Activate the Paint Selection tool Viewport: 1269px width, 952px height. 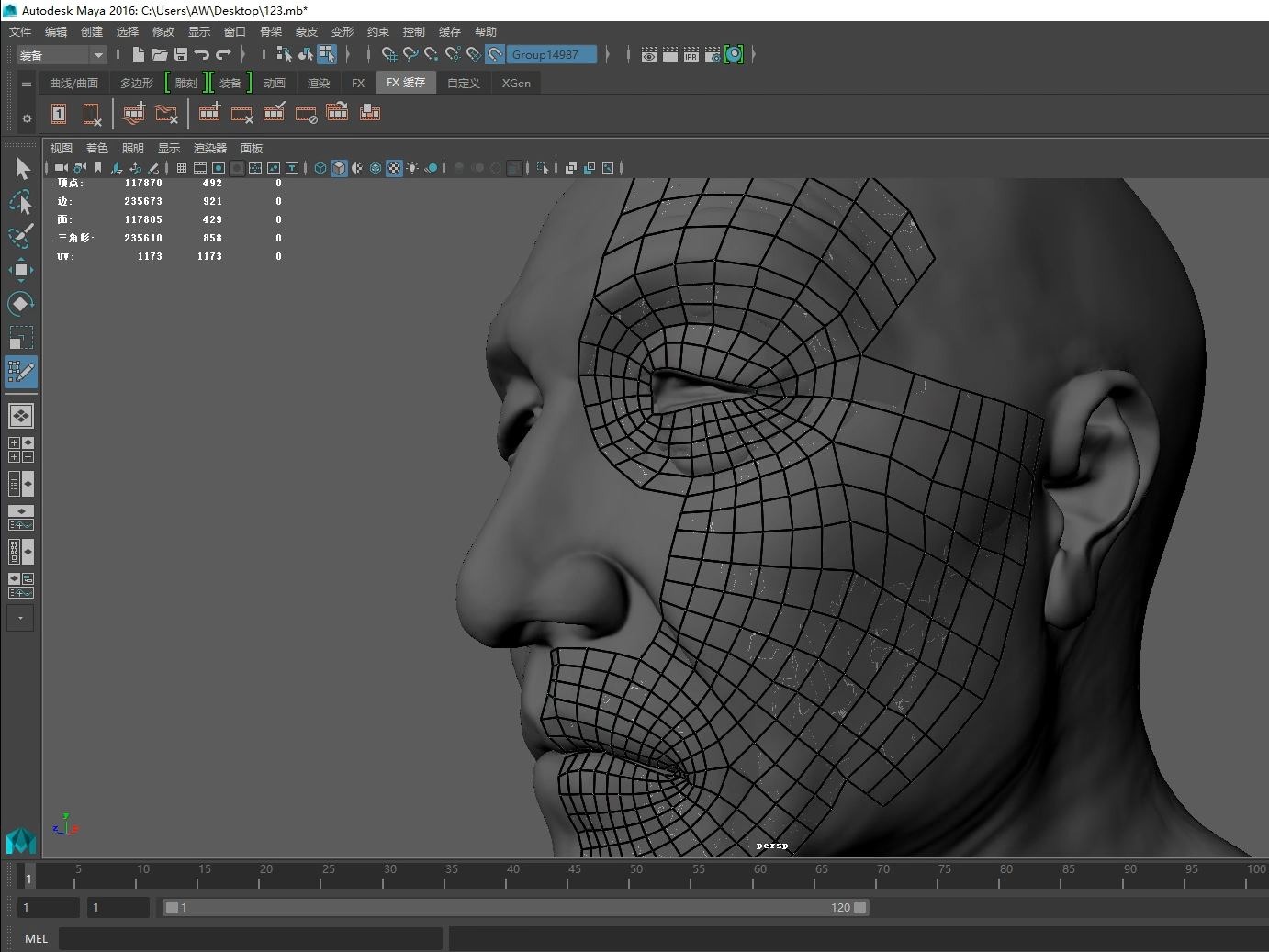pyautogui.click(x=20, y=236)
